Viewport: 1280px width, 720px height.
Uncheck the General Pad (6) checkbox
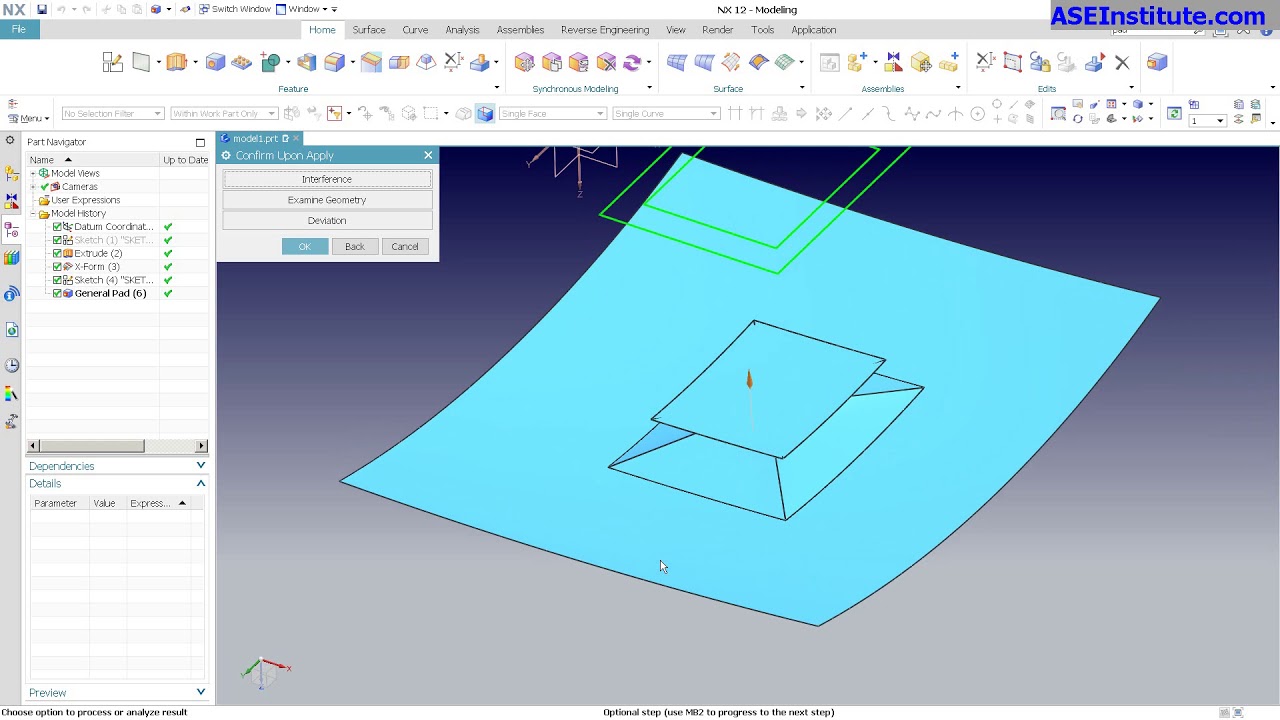tap(57, 293)
